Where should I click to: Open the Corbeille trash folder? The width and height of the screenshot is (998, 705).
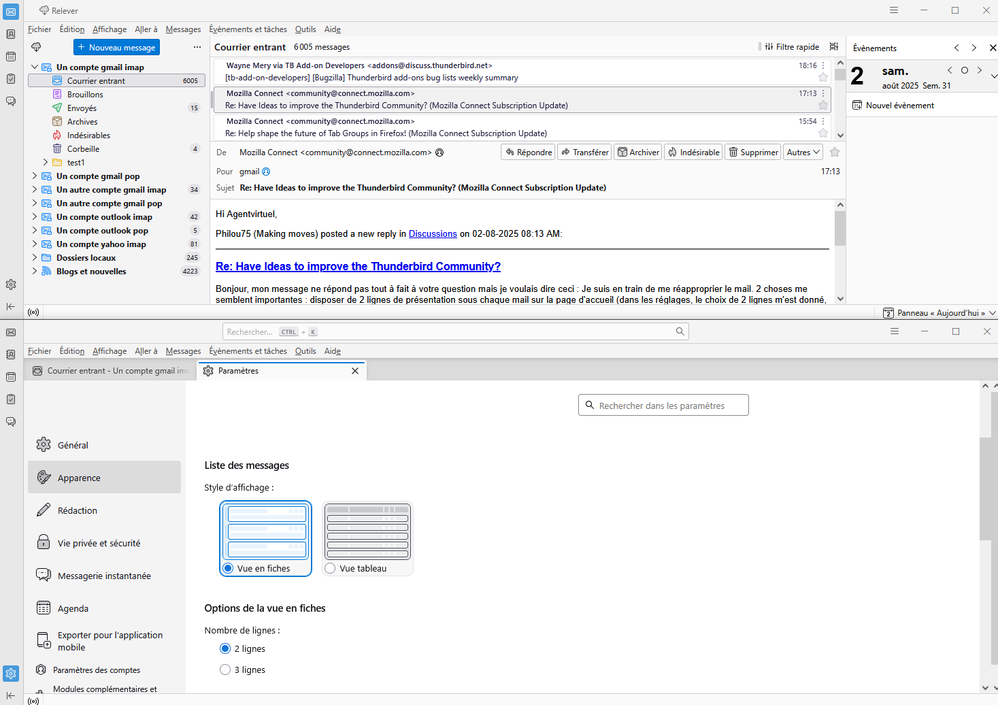pos(83,148)
